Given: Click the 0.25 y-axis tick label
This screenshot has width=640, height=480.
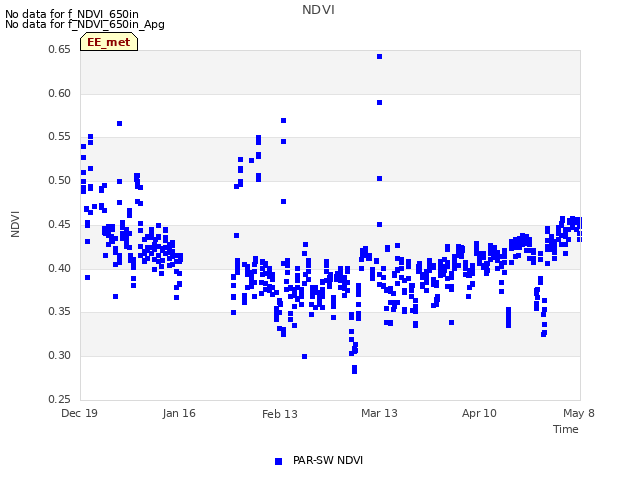Looking at the screenshot, I should [x=59, y=399].
